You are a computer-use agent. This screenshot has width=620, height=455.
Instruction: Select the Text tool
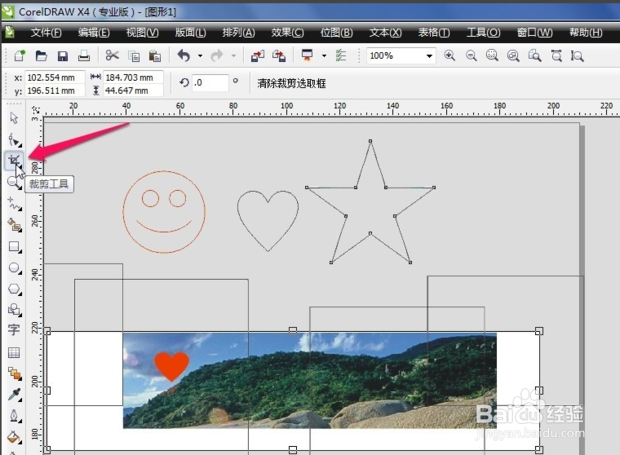(x=14, y=330)
